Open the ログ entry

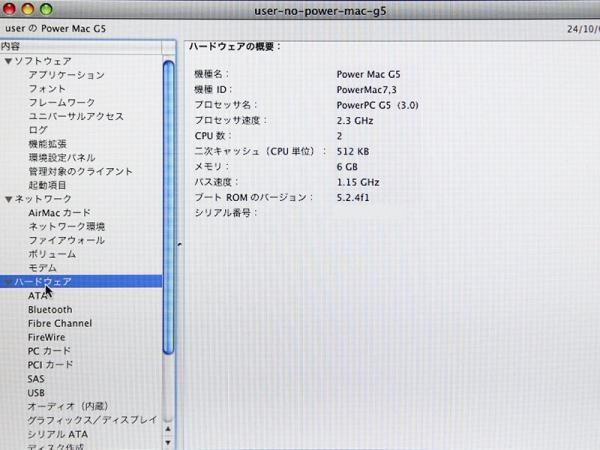[x=38, y=130]
